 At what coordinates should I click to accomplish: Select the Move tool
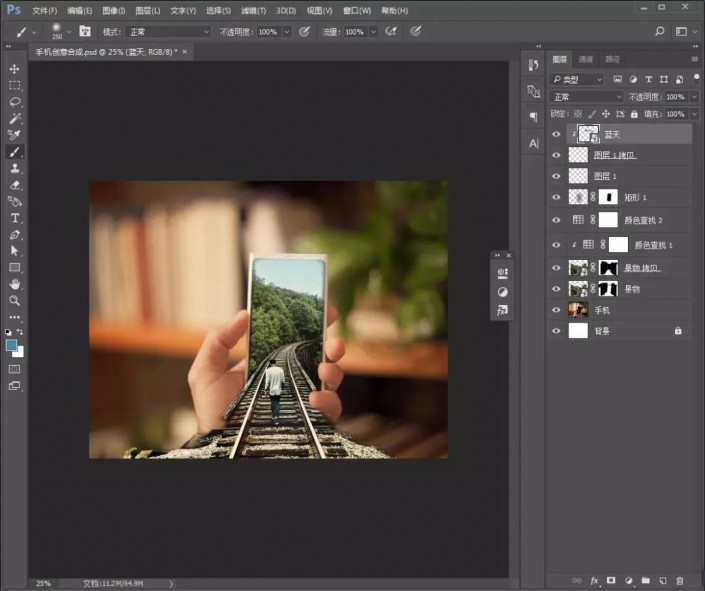[x=14, y=68]
